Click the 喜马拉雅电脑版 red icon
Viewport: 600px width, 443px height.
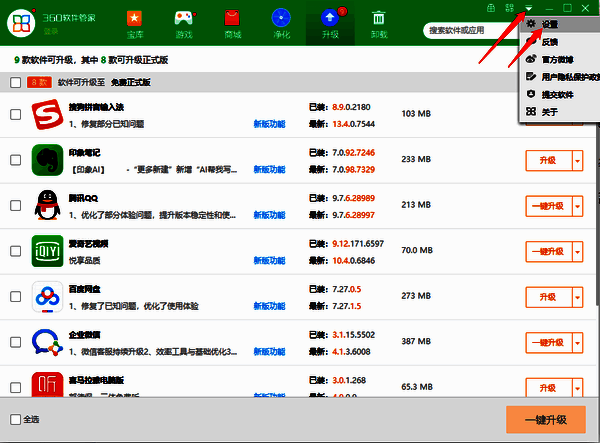(47, 384)
